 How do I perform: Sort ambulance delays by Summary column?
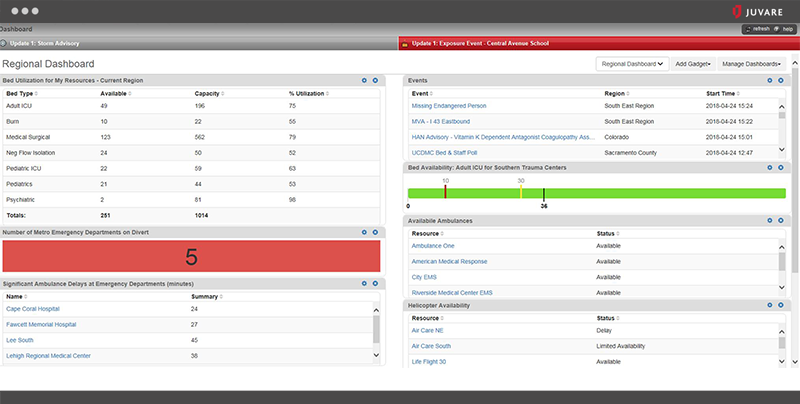[x=207, y=297]
